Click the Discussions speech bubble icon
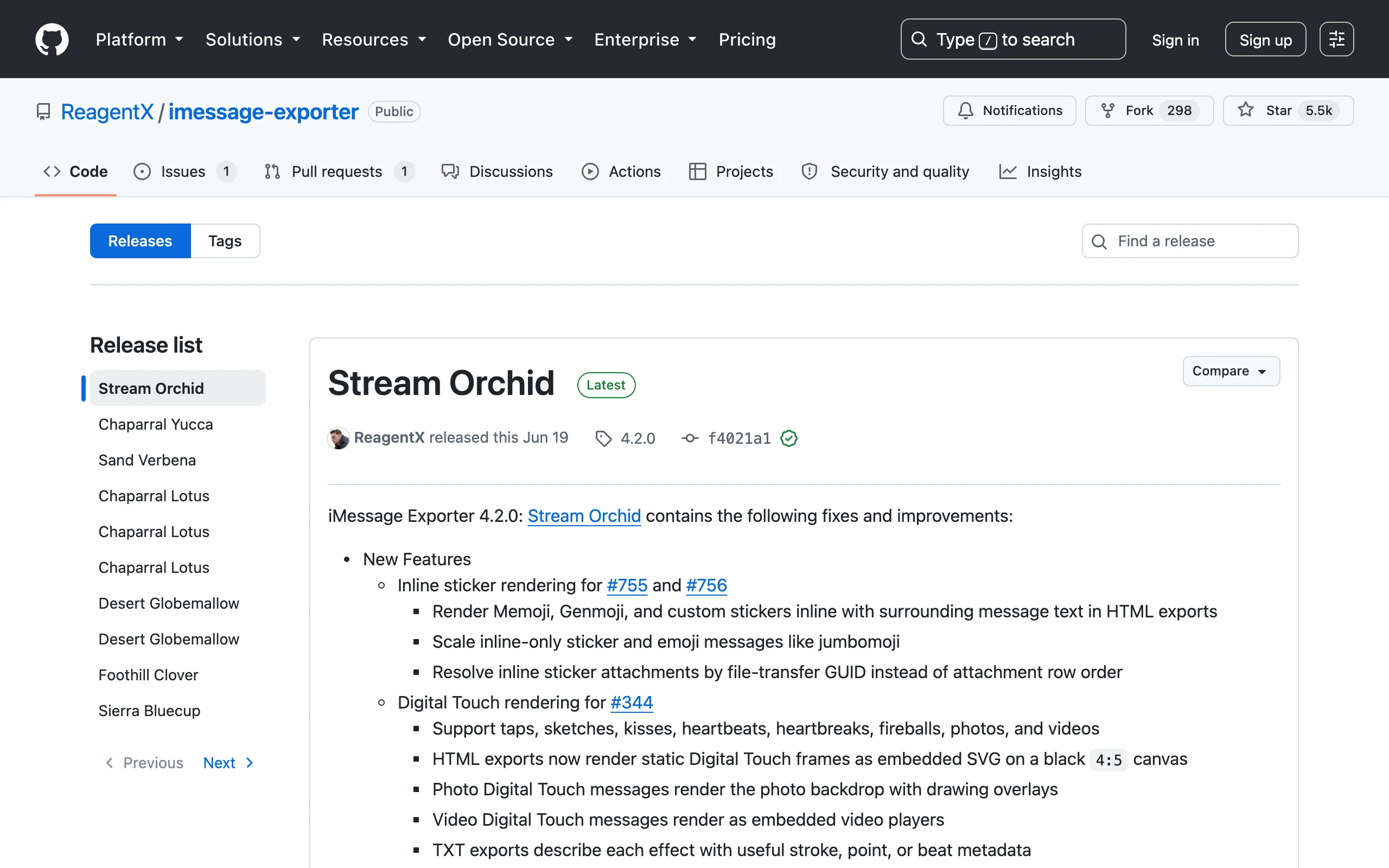This screenshot has height=868, width=1389. tap(450, 171)
